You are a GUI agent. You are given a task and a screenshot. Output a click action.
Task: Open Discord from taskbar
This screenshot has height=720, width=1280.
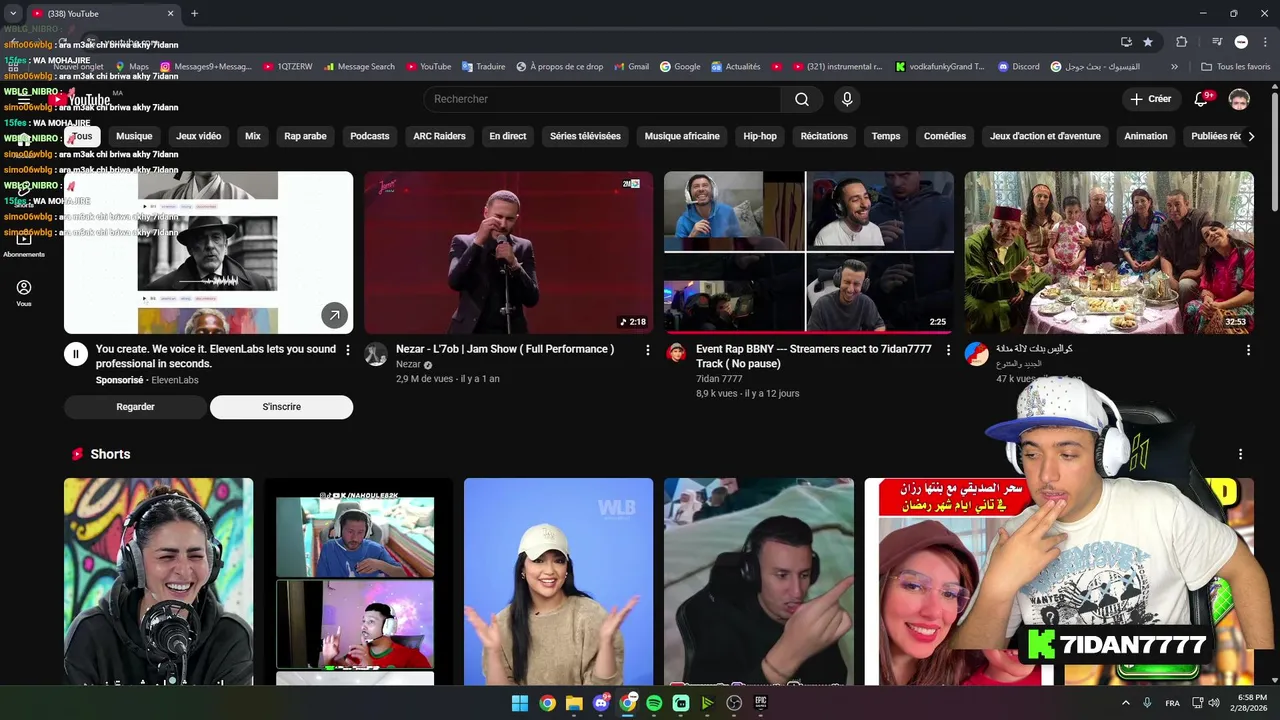(601, 703)
